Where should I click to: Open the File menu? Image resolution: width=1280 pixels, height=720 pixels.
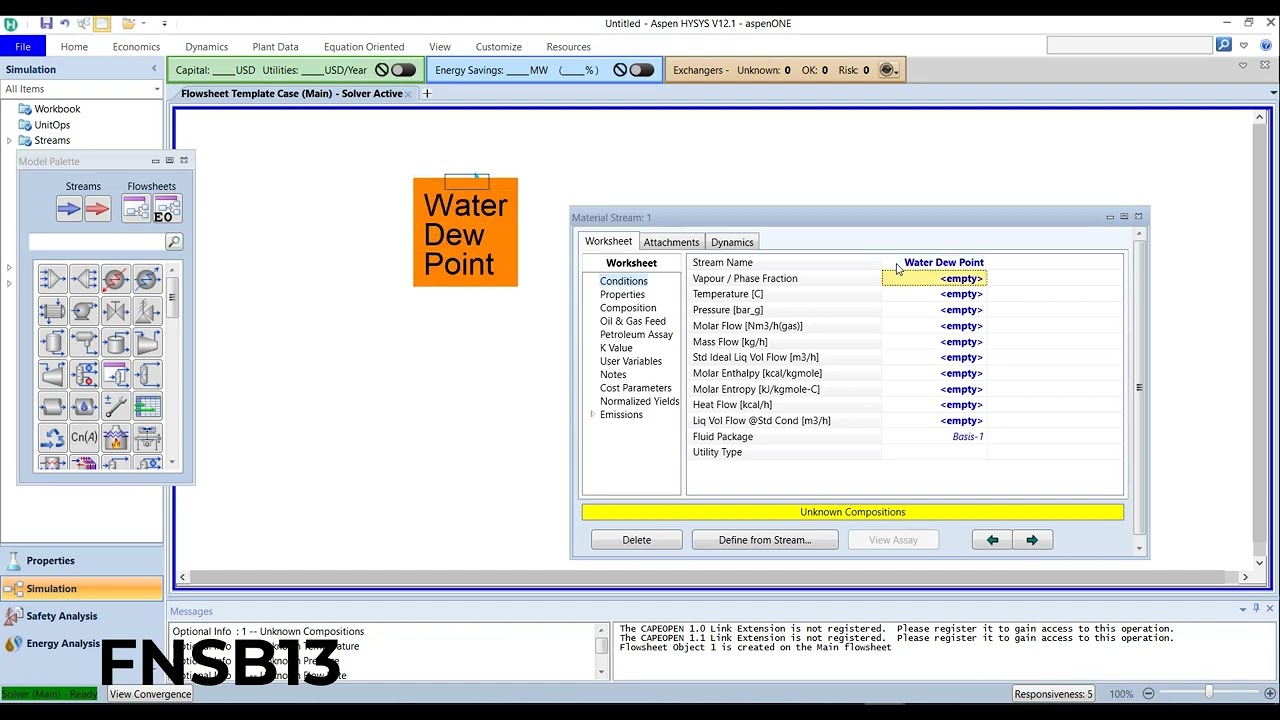click(x=23, y=46)
